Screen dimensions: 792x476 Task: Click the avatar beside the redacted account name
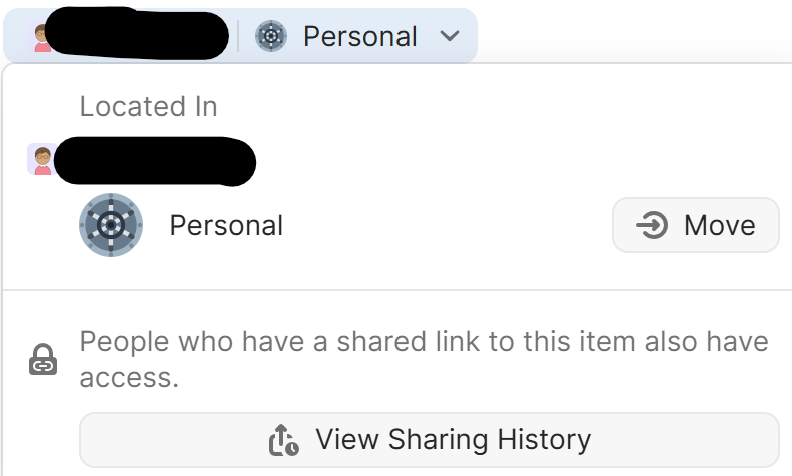41,159
